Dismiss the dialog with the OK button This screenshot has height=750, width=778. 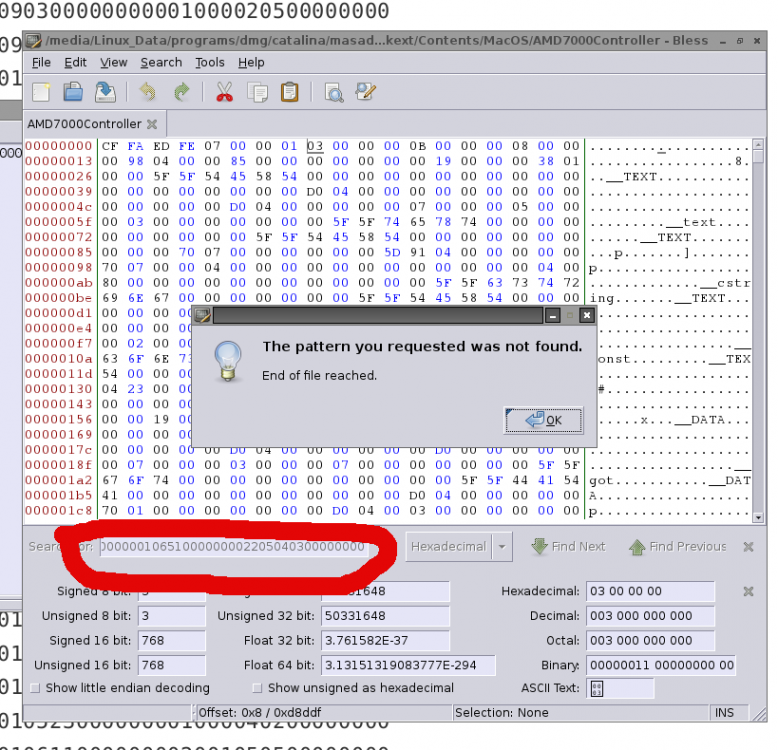coord(543,420)
